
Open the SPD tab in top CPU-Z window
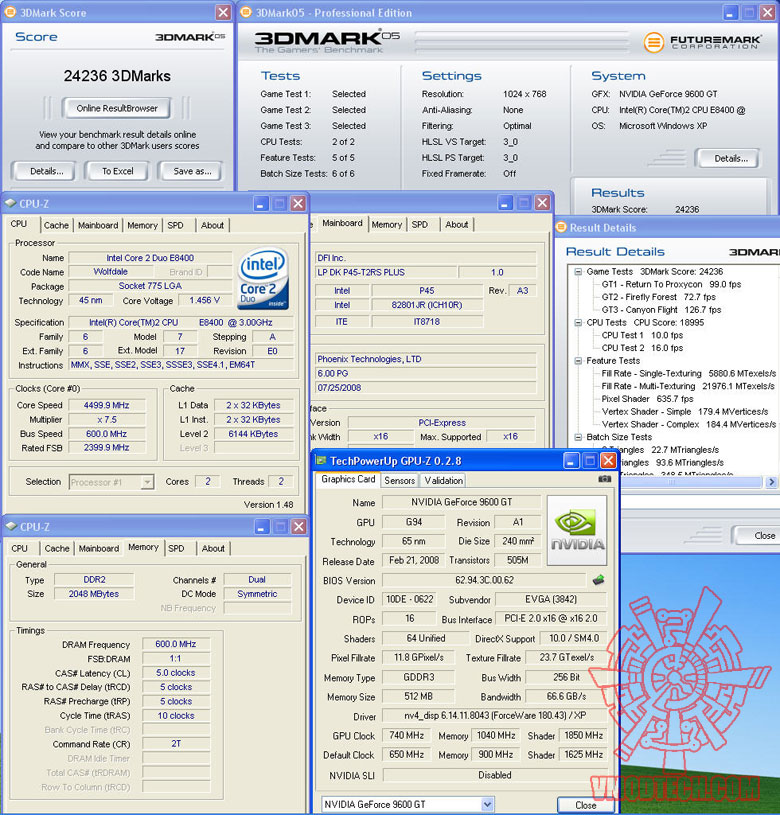coord(175,225)
